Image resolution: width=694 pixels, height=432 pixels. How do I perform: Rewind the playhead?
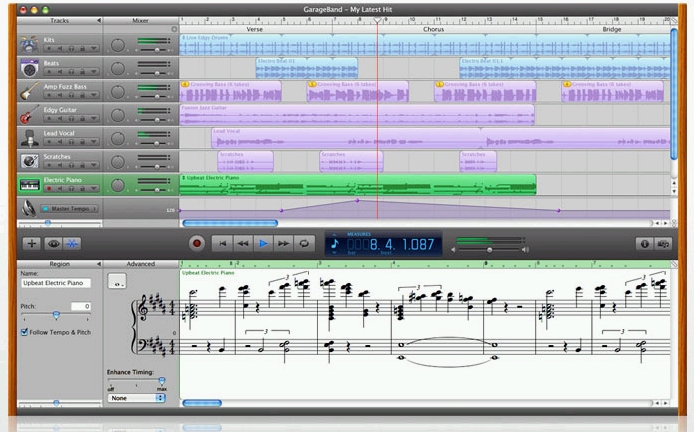(243, 243)
